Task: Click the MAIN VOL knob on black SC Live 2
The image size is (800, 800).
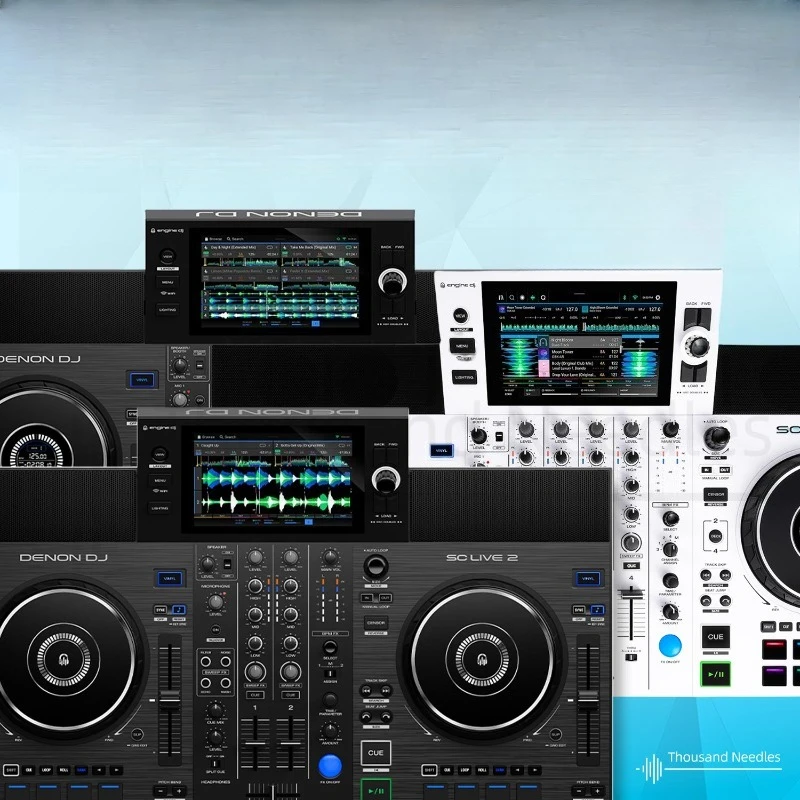Action: pyautogui.click(x=330, y=557)
